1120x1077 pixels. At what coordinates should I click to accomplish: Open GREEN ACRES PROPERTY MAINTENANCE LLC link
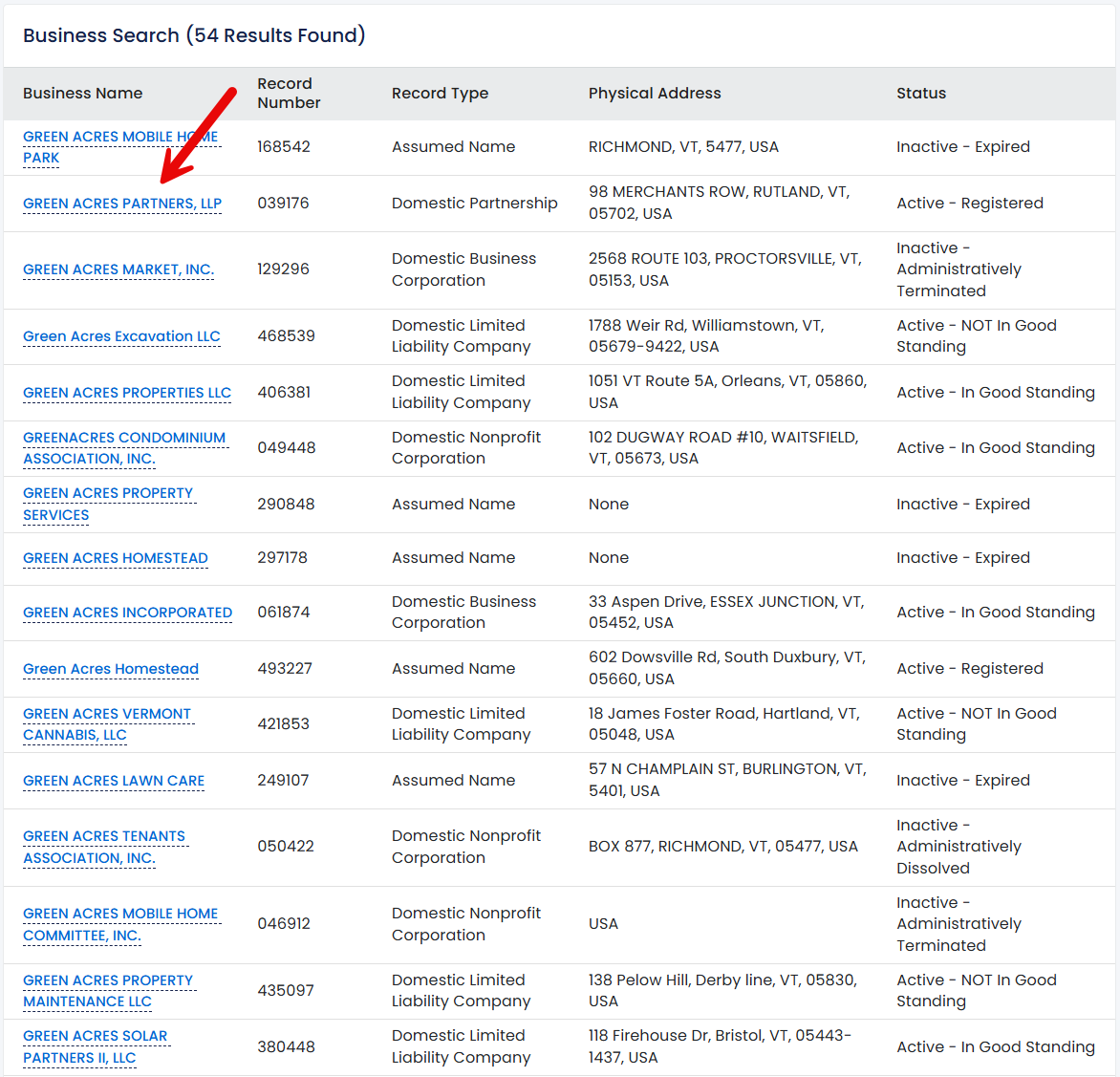point(108,991)
